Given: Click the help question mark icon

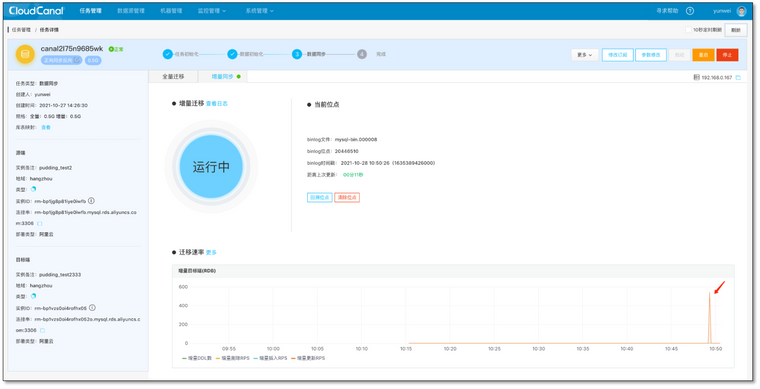Looking at the screenshot, I should (690, 11).
